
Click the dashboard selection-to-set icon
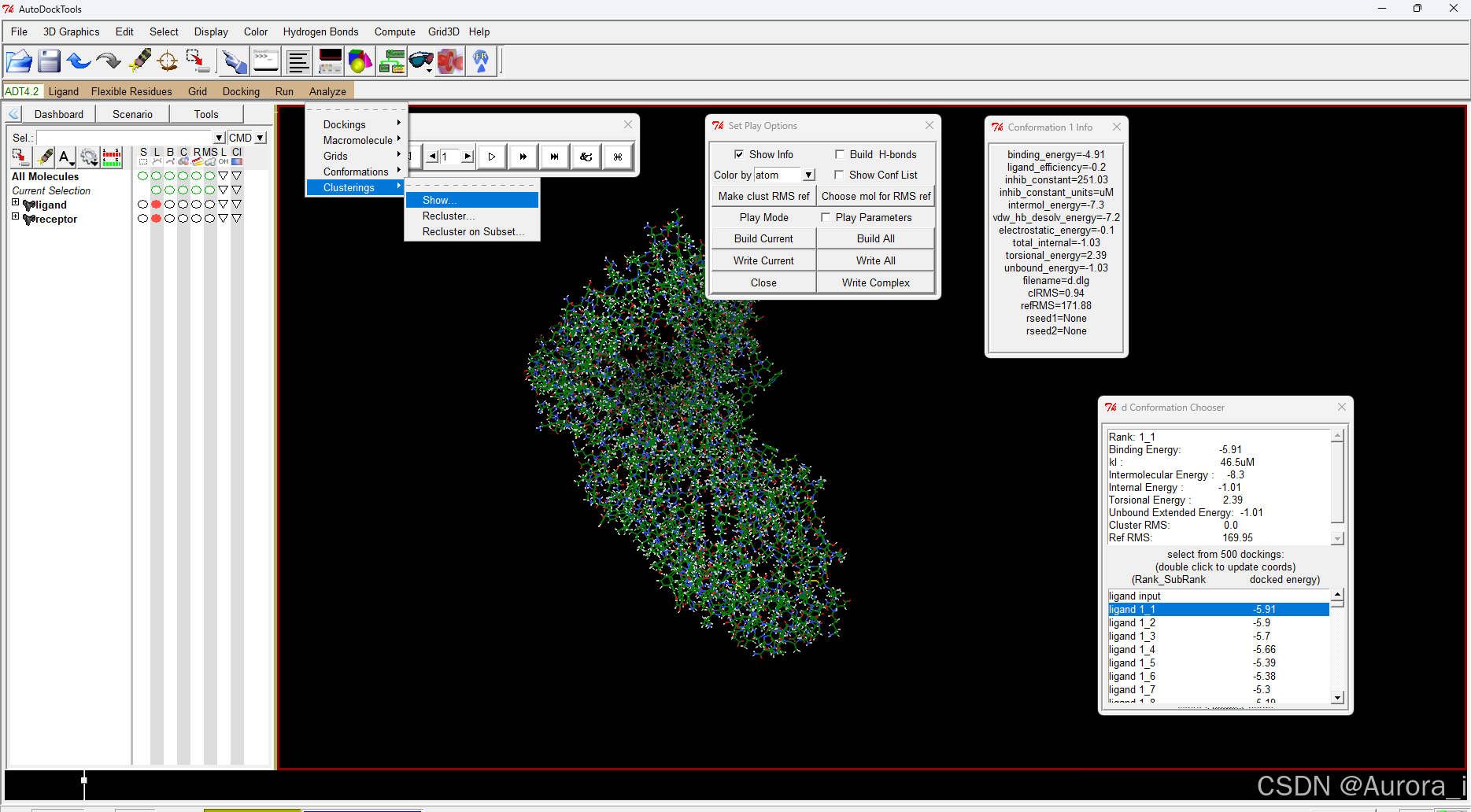20,157
